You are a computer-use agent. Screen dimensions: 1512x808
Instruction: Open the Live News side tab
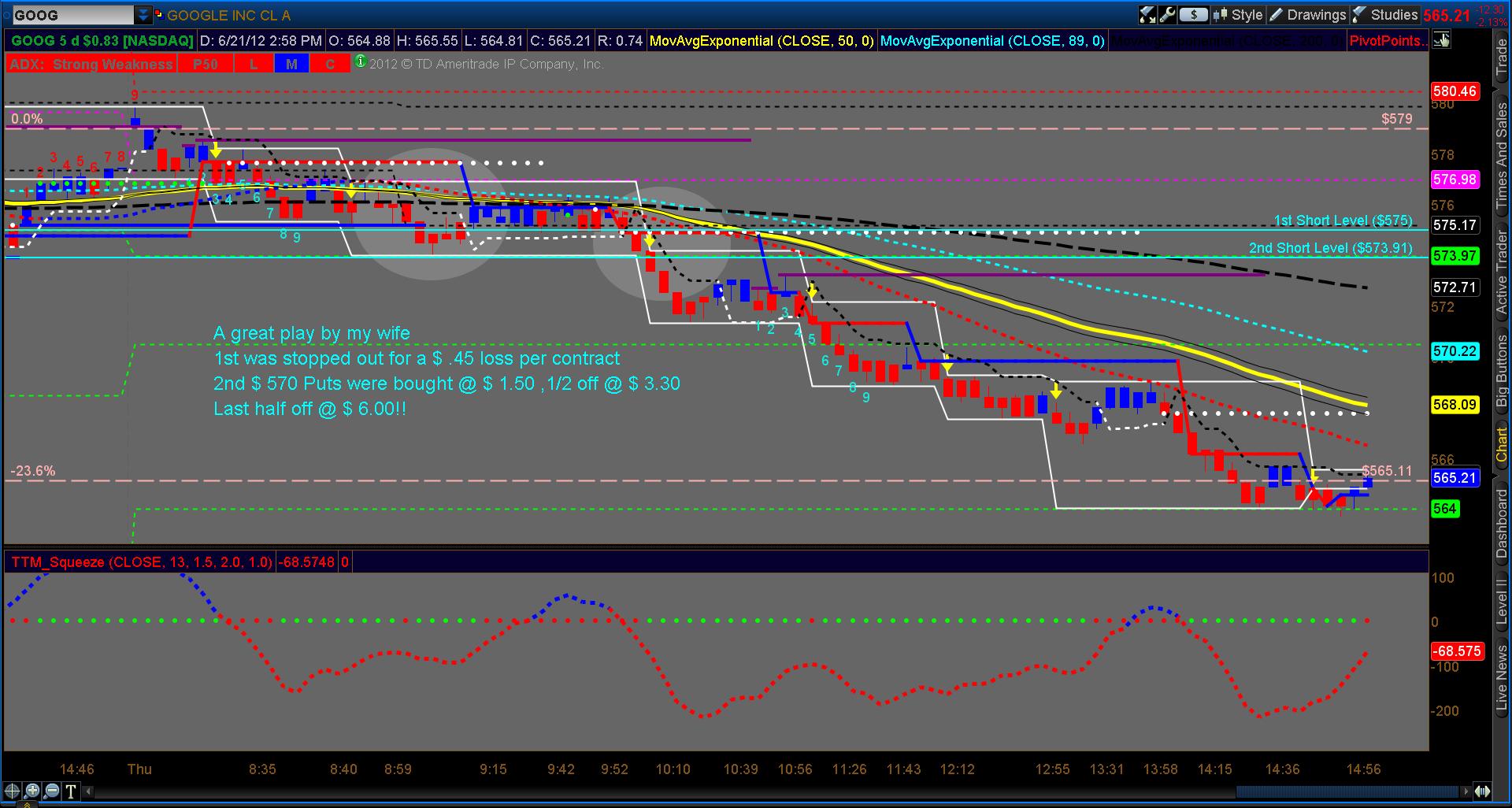[x=1502, y=679]
